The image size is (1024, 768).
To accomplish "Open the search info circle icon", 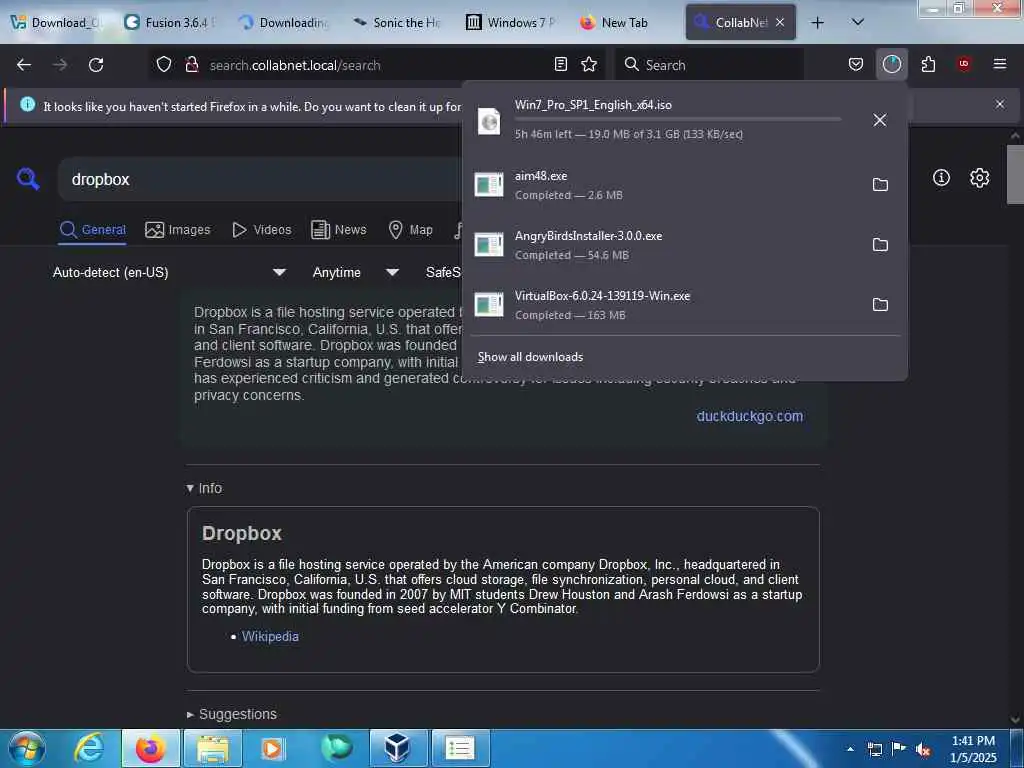I will coord(941,178).
